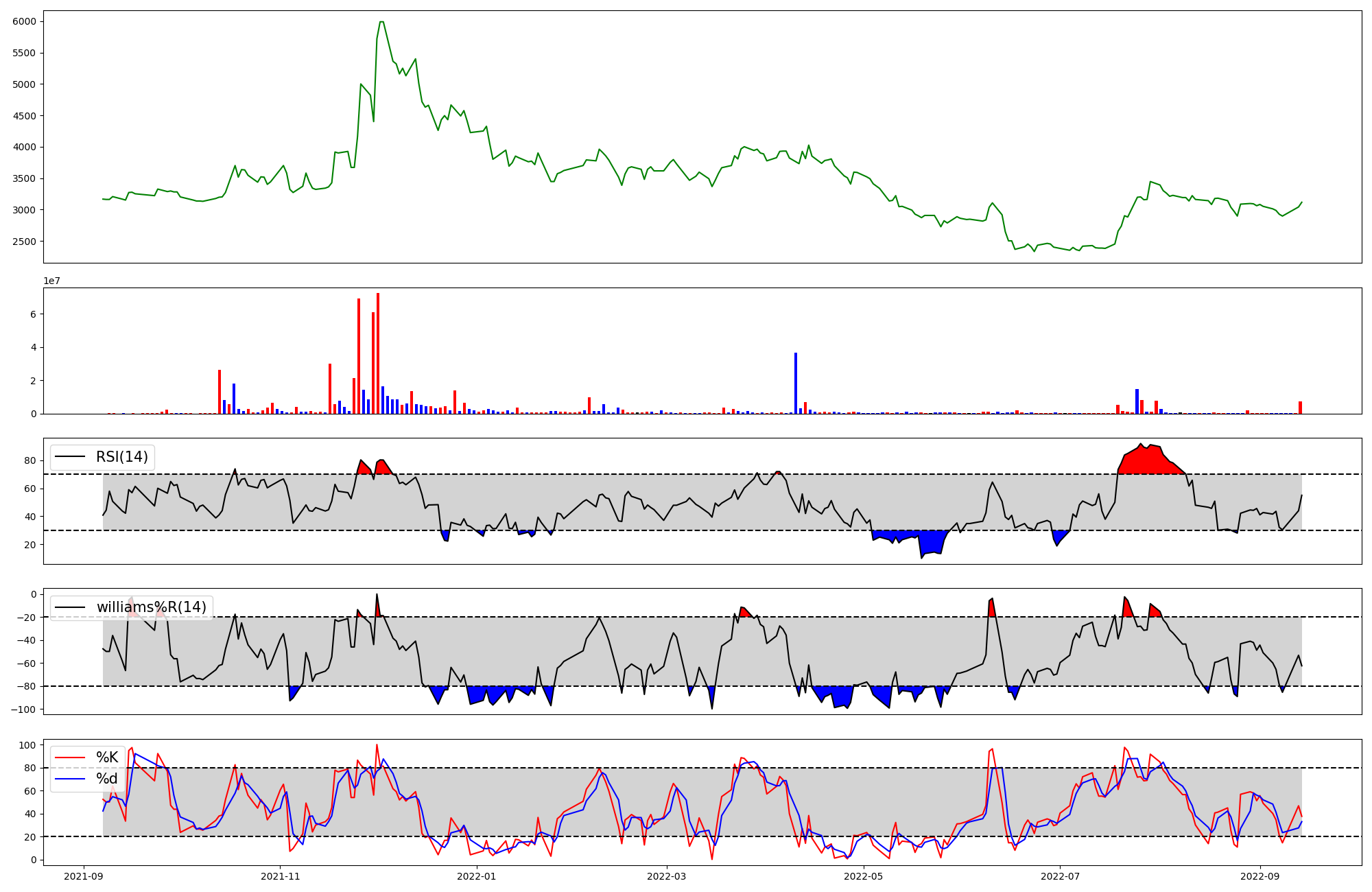Click the 2022-01 date tick label
Screen dimensions: 1372x892
pos(476,876)
